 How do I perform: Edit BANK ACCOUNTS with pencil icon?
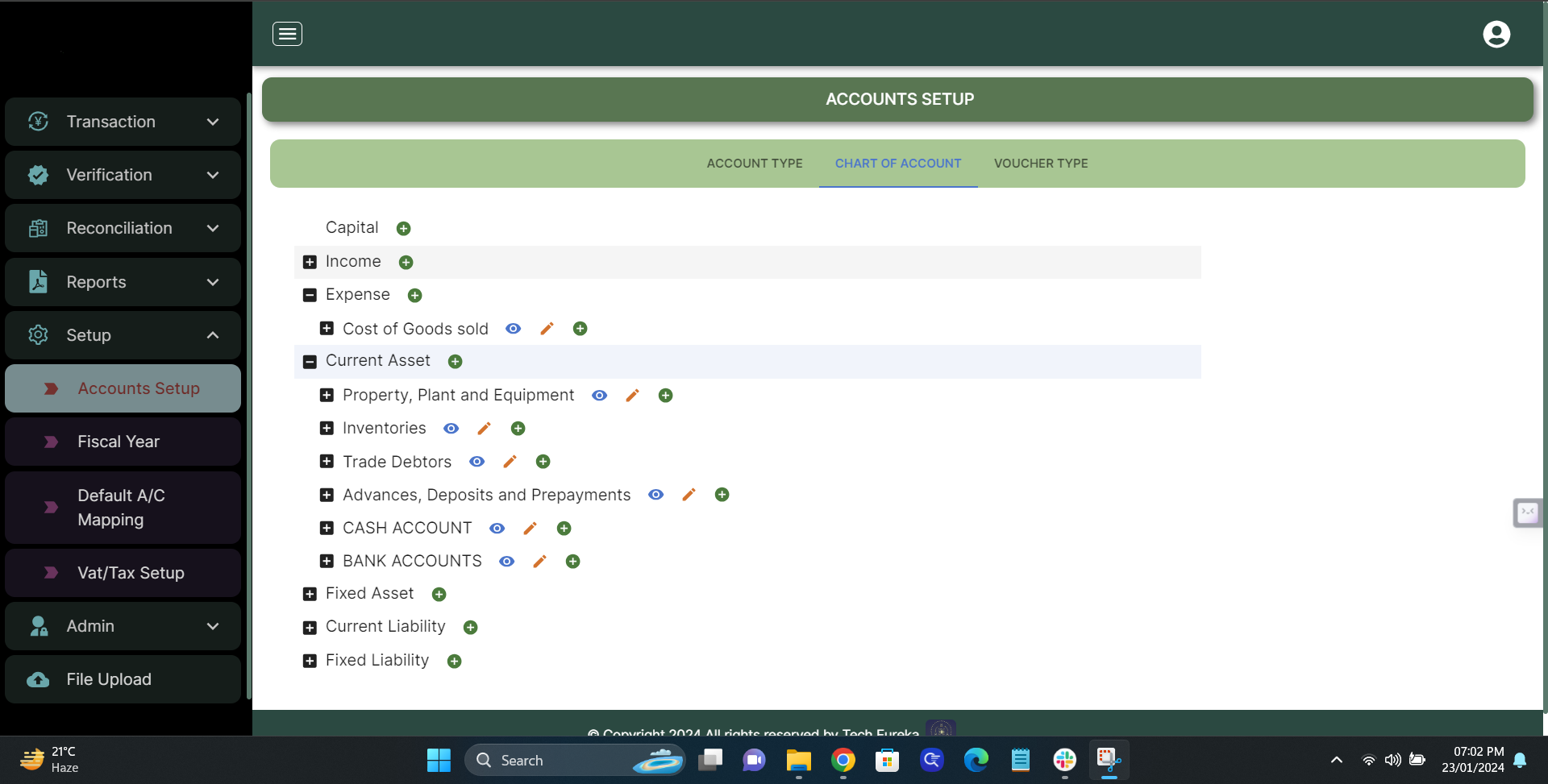(x=539, y=562)
